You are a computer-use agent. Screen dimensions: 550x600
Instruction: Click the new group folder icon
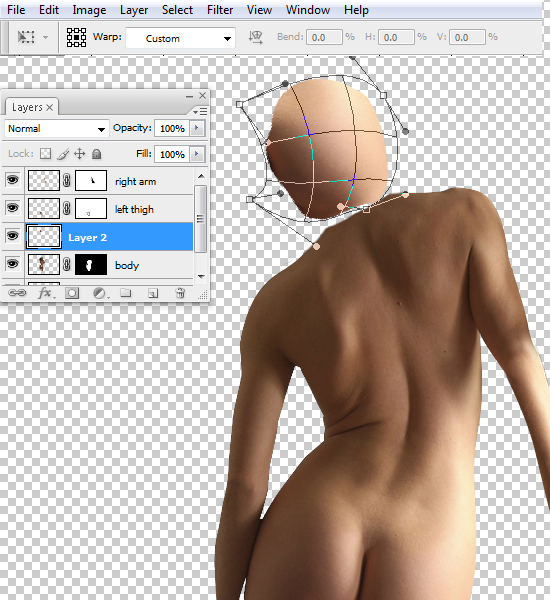click(126, 293)
